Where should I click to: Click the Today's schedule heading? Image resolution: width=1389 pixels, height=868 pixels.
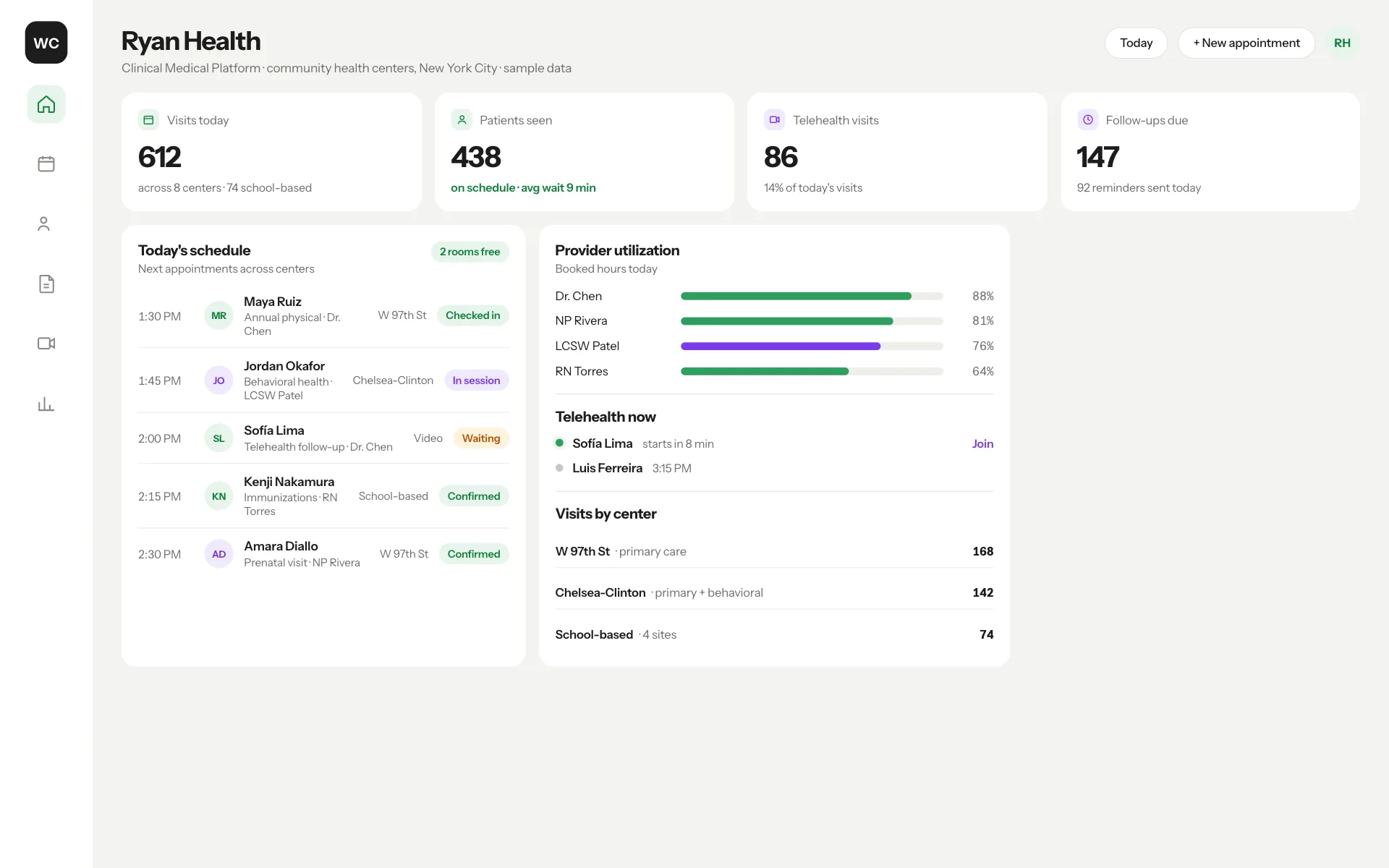(x=194, y=250)
